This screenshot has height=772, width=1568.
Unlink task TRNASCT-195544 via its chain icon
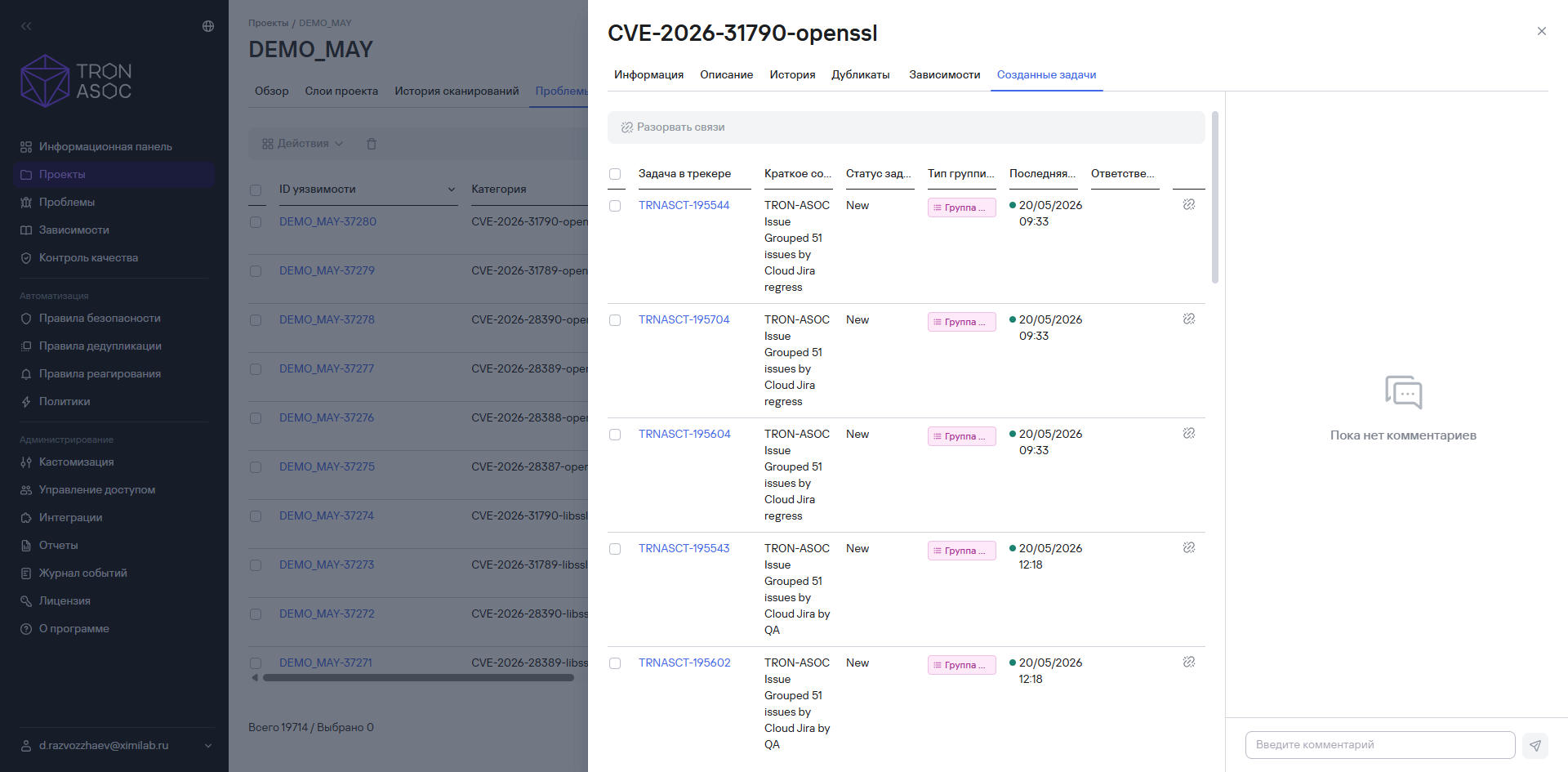point(1189,204)
